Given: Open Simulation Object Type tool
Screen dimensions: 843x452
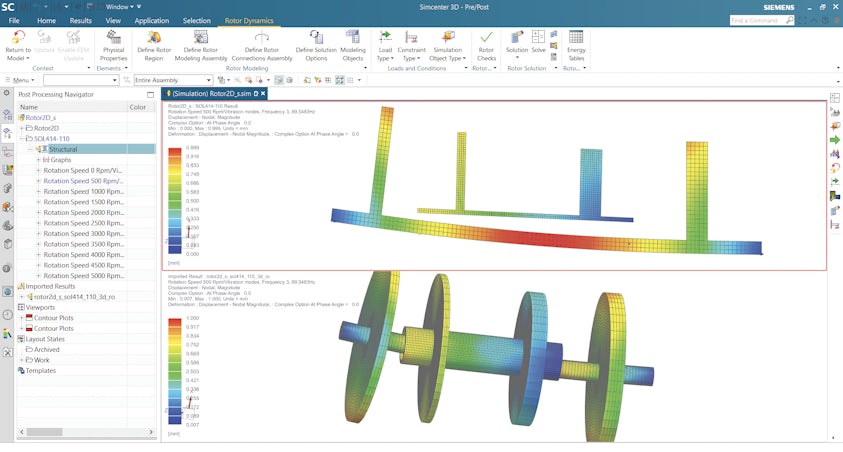Looking at the screenshot, I should pyautogui.click(x=447, y=46).
